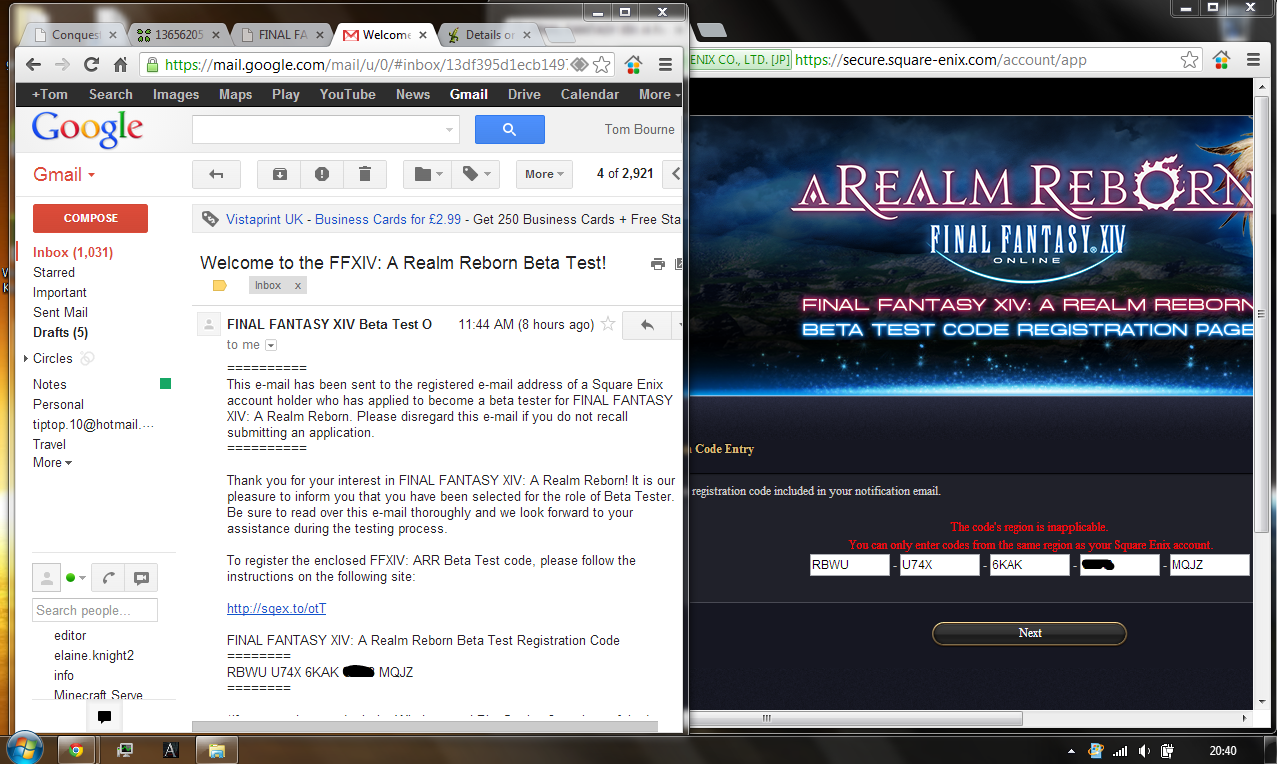This screenshot has width=1277, height=764.
Task: Switch to the 13656205 browser tab
Action: 179,35
